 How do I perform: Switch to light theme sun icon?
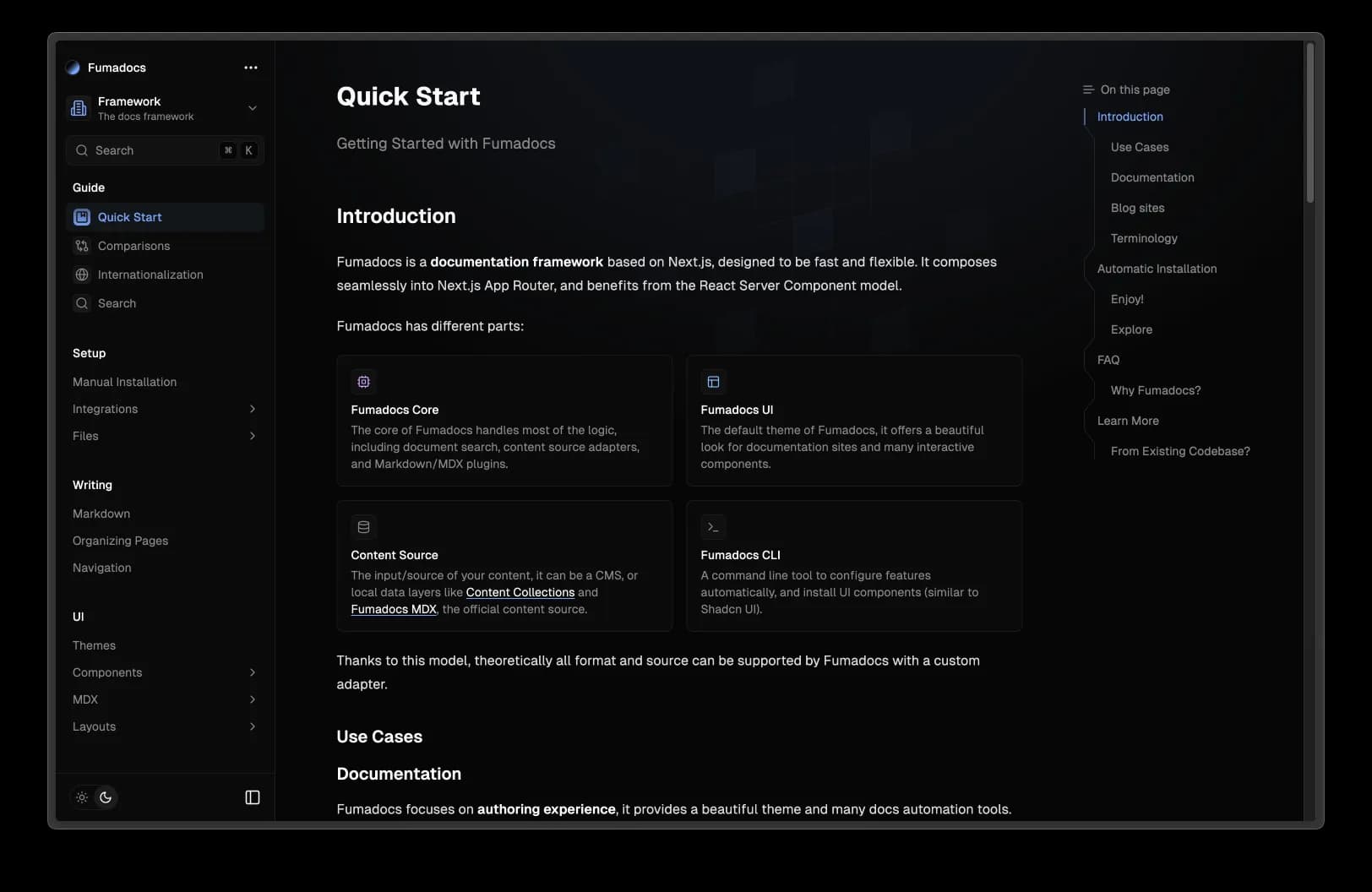pos(82,797)
